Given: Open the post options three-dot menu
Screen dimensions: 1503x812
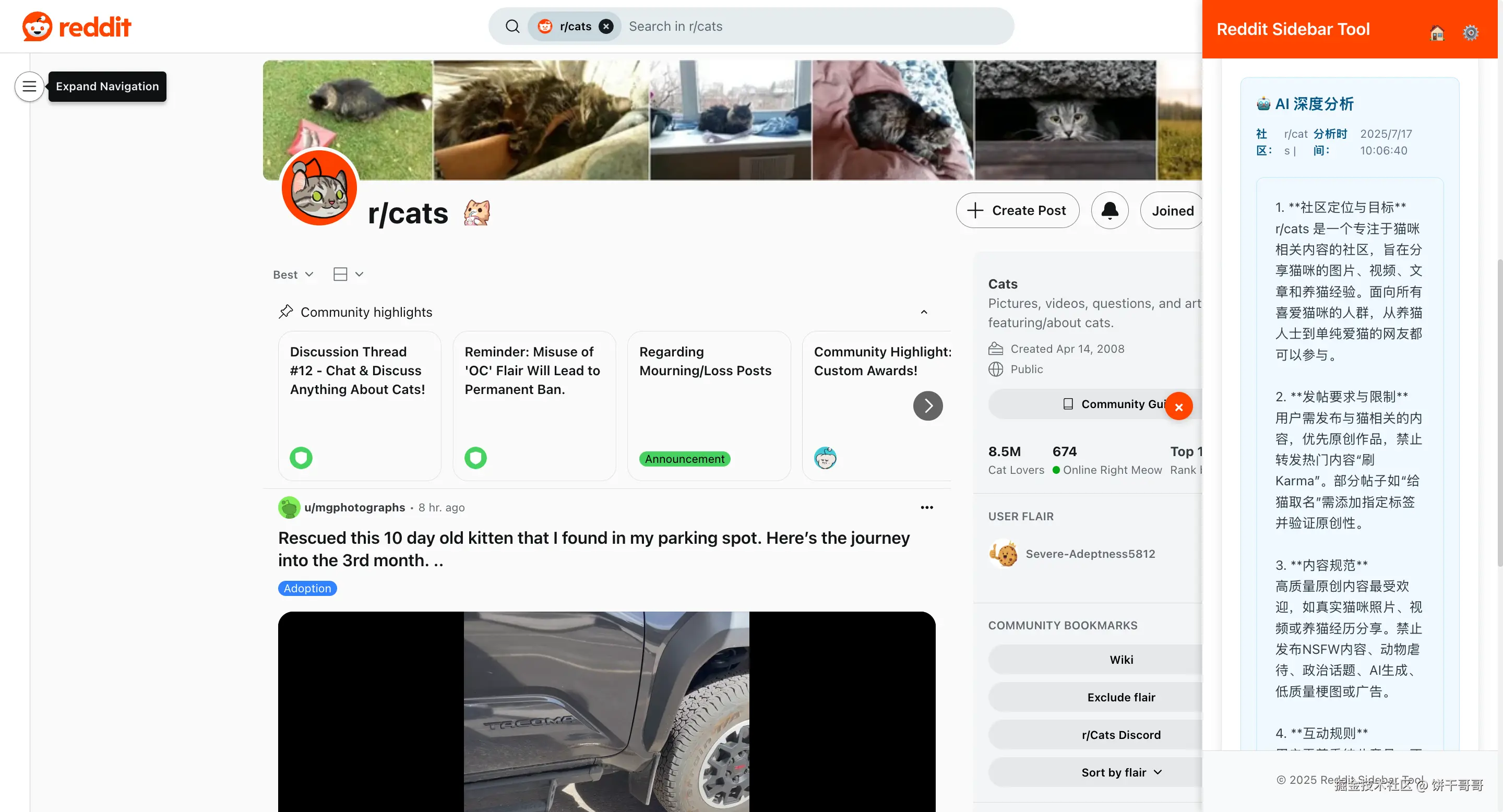Looking at the screenshot, I should [x=926, y=507].
